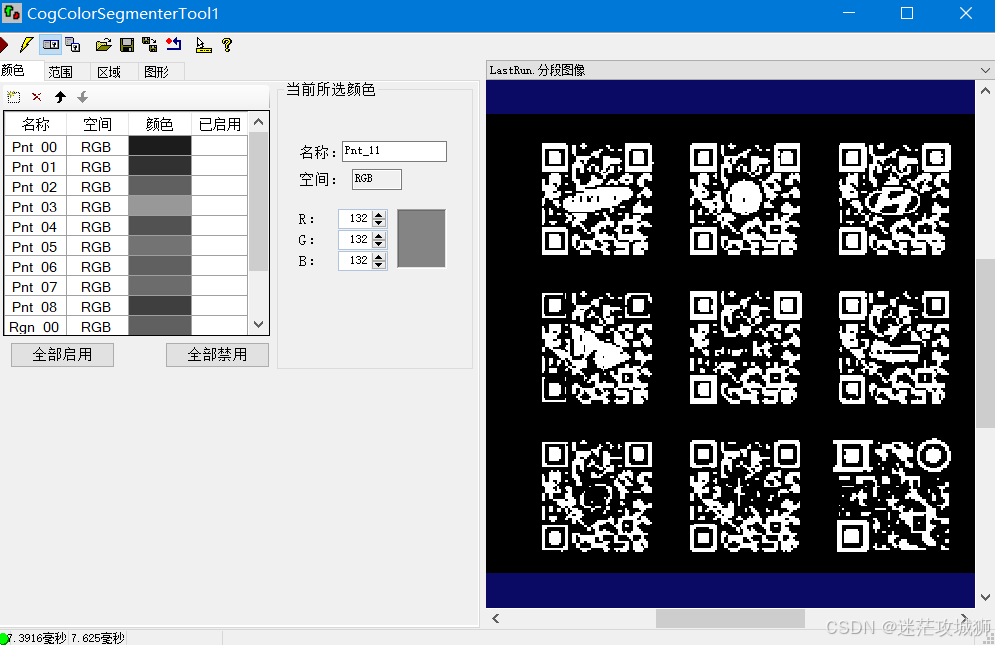This screenshot has width=995, height=645.
Task: Toggle the 已启用 cell for Pnt 06
Action: [x=220, y=267]
